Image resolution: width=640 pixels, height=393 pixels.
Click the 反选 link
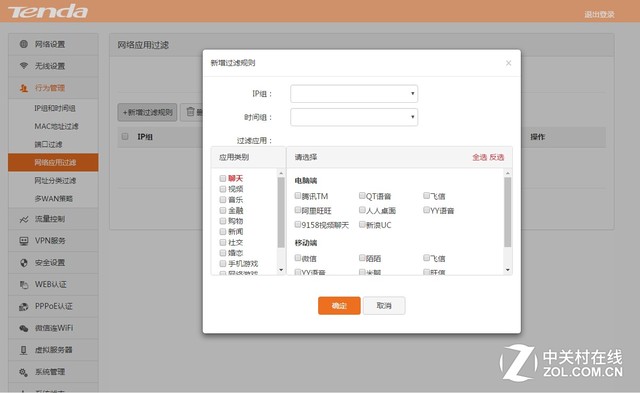(x=497, y=157)
